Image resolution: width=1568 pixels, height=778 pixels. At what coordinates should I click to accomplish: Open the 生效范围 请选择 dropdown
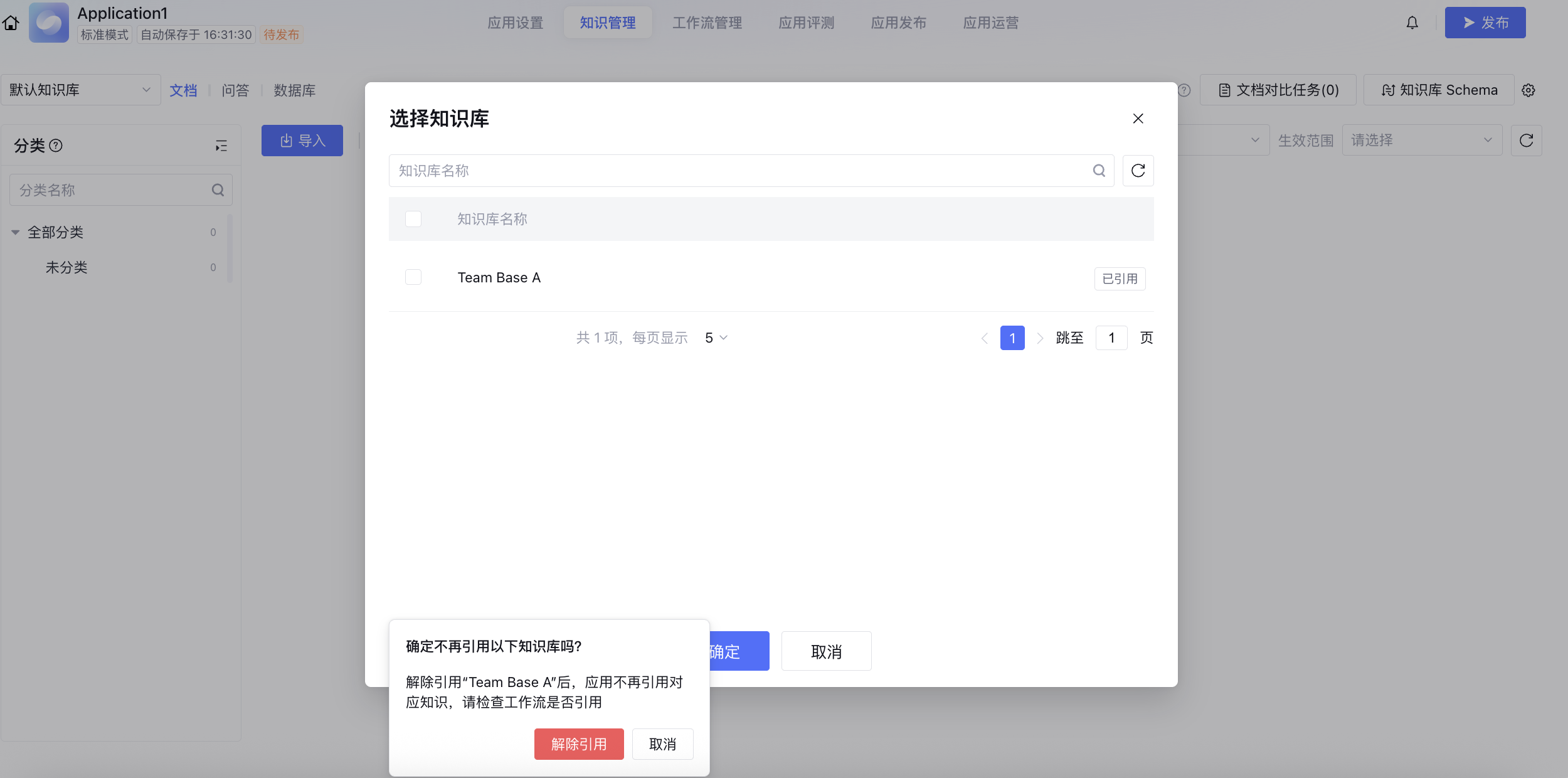click(1421, 141)
